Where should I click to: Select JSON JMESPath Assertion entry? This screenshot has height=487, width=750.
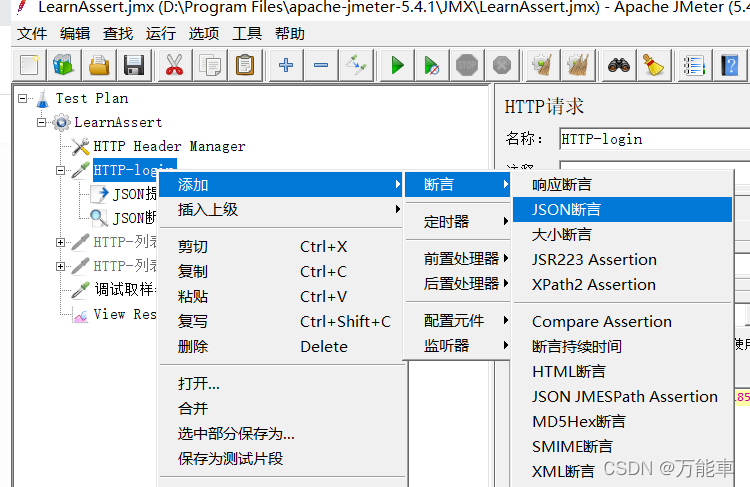coord(622,396)
